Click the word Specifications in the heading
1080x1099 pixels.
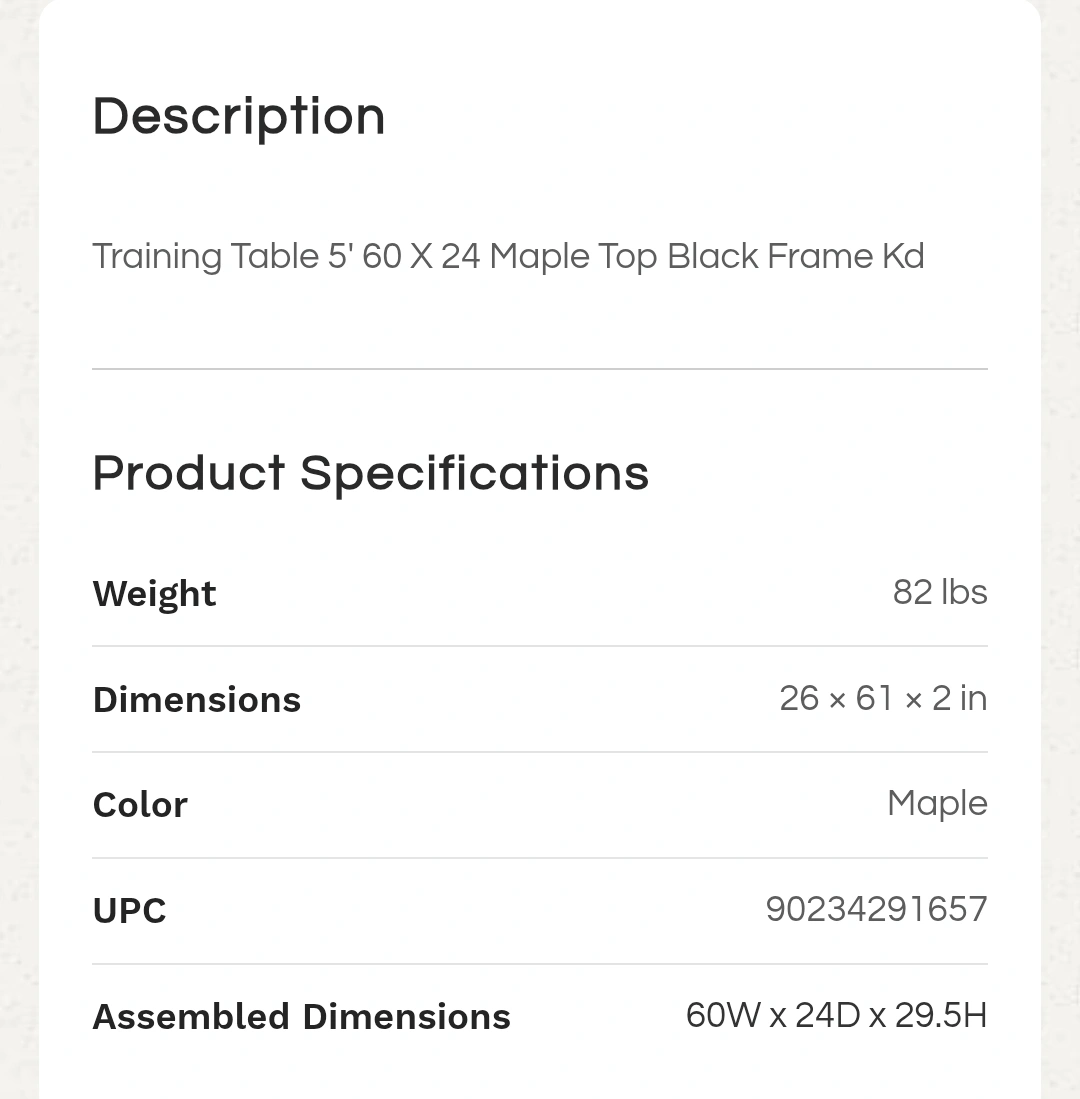click(x=474, y=475)
